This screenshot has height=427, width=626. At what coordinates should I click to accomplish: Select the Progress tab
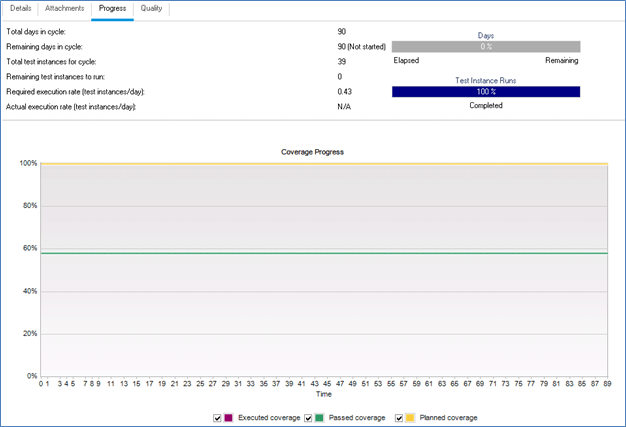coord(112,8)
